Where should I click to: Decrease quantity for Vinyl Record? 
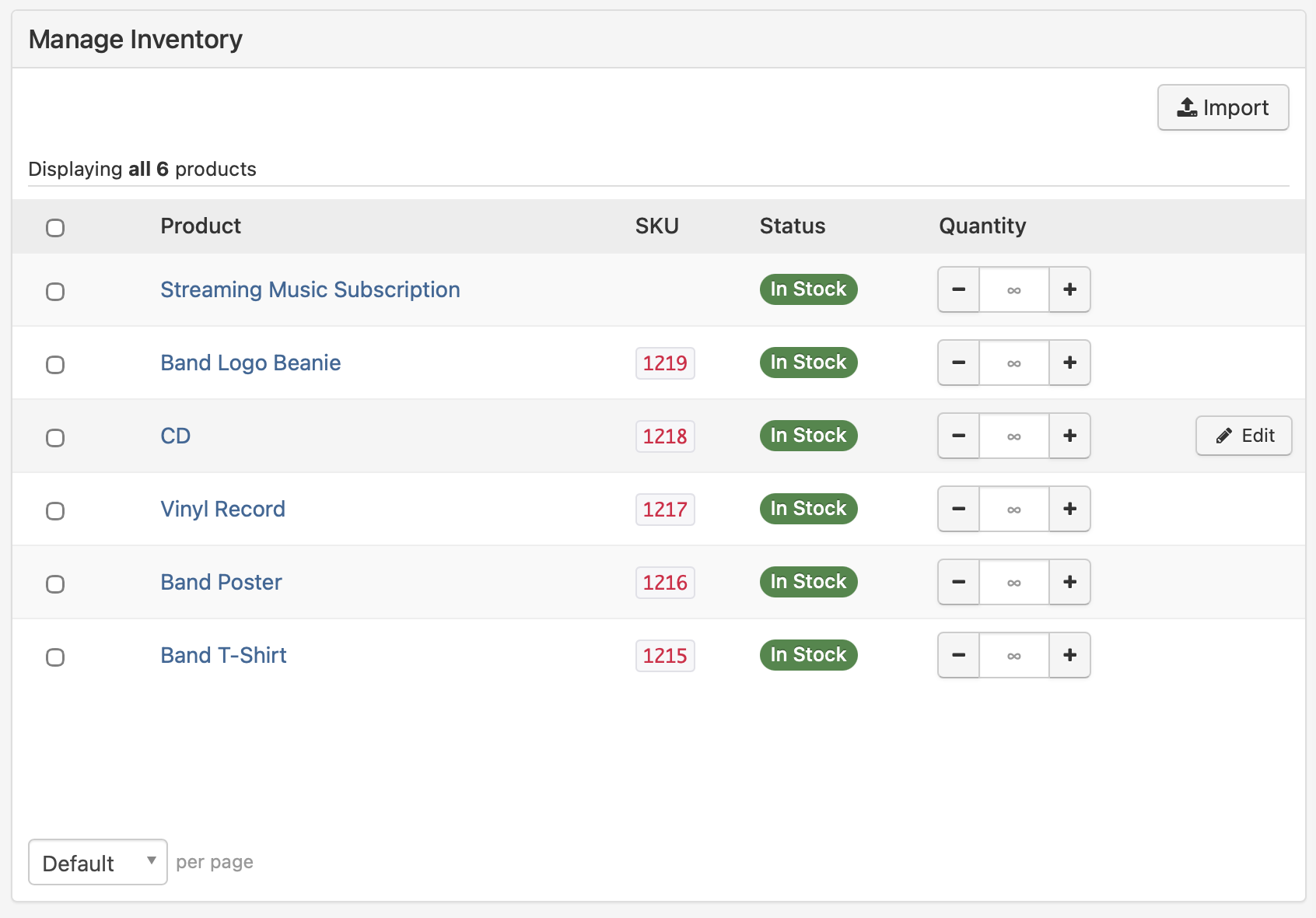(x=958, y=509)
